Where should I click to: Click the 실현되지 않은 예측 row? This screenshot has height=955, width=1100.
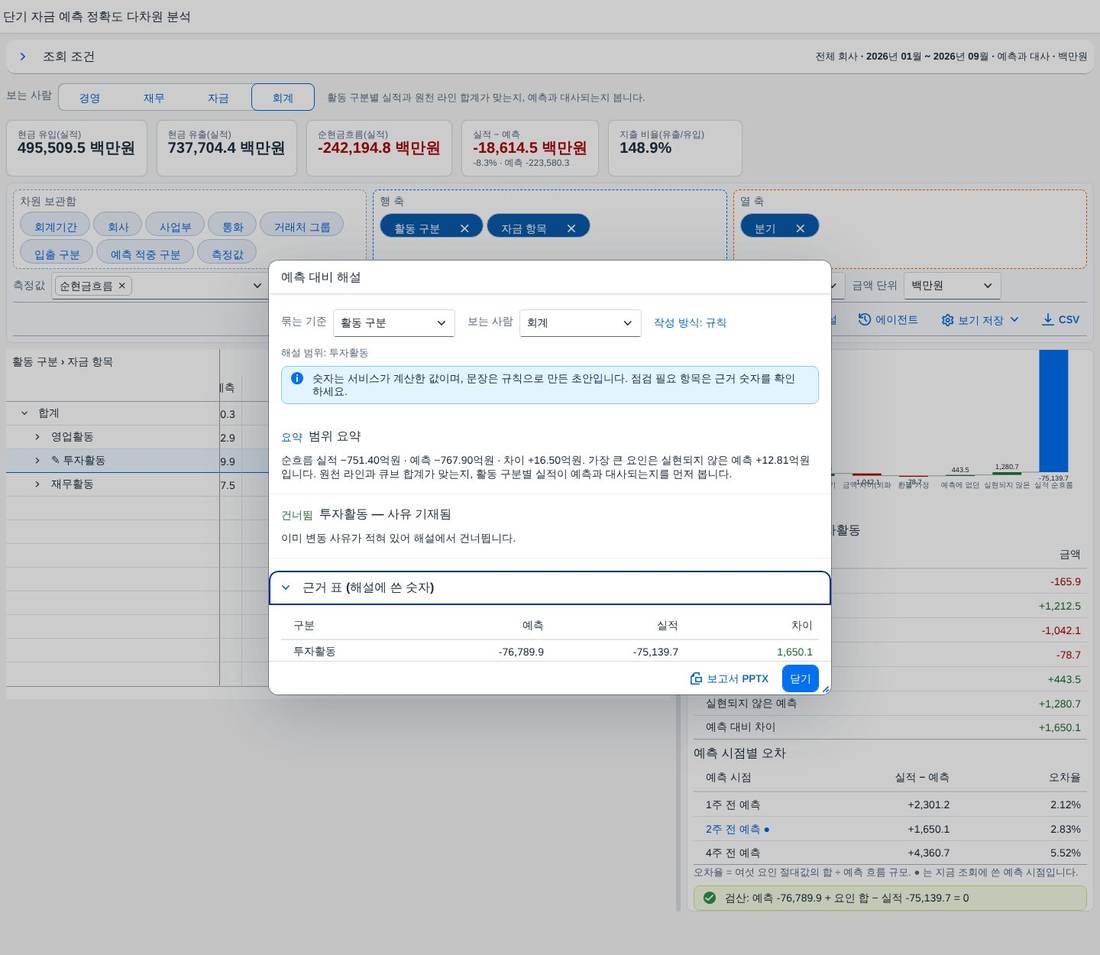[x=892, y=703]
